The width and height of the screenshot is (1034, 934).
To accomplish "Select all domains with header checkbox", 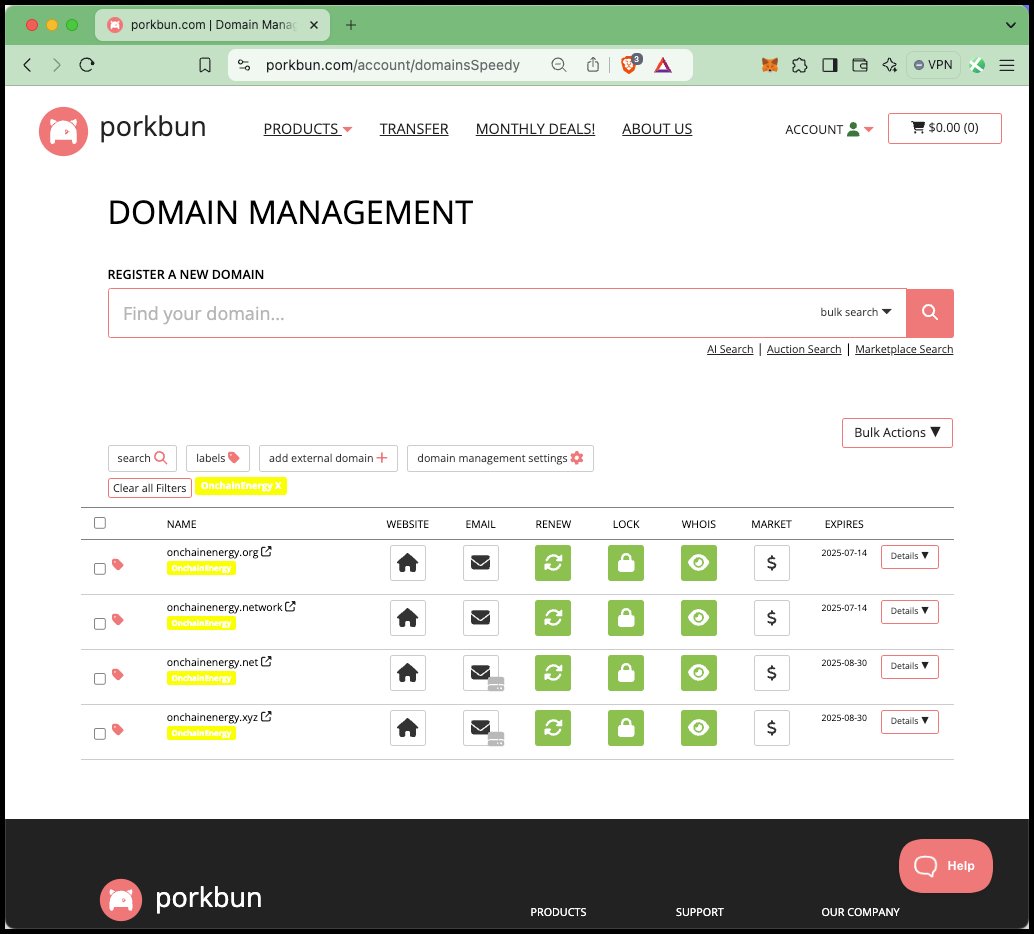I will 100,523.
